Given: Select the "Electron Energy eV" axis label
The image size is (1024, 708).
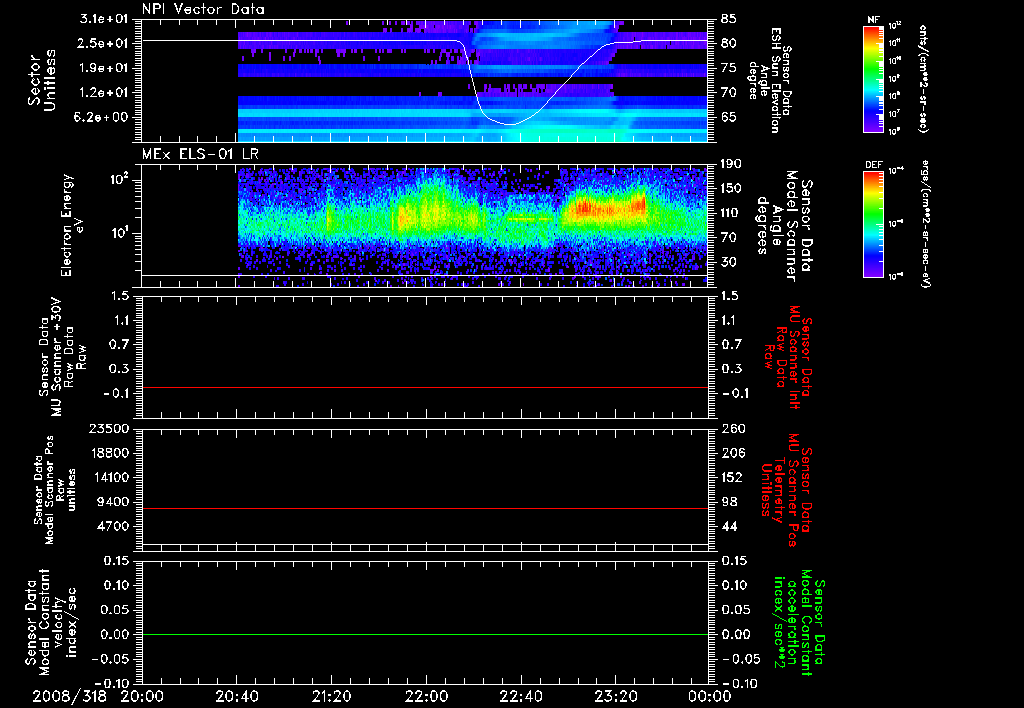Looking at the screenshot, I should click(x=74, y=225).
